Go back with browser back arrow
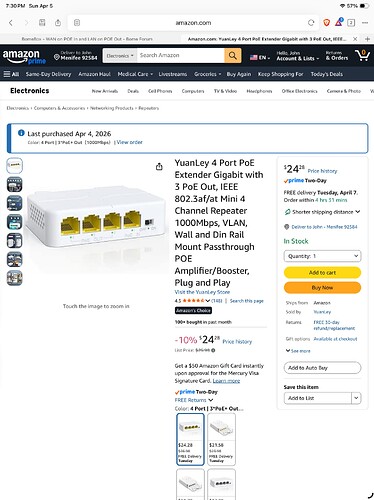Screen dimensions: 374x500 coord(11,23)
